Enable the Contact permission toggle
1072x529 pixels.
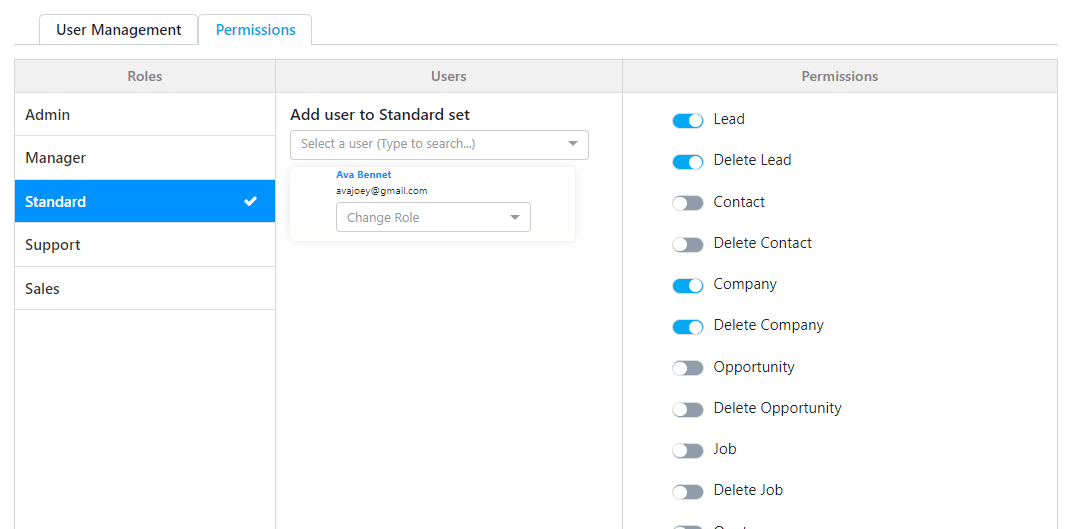[x=688, y=203]
